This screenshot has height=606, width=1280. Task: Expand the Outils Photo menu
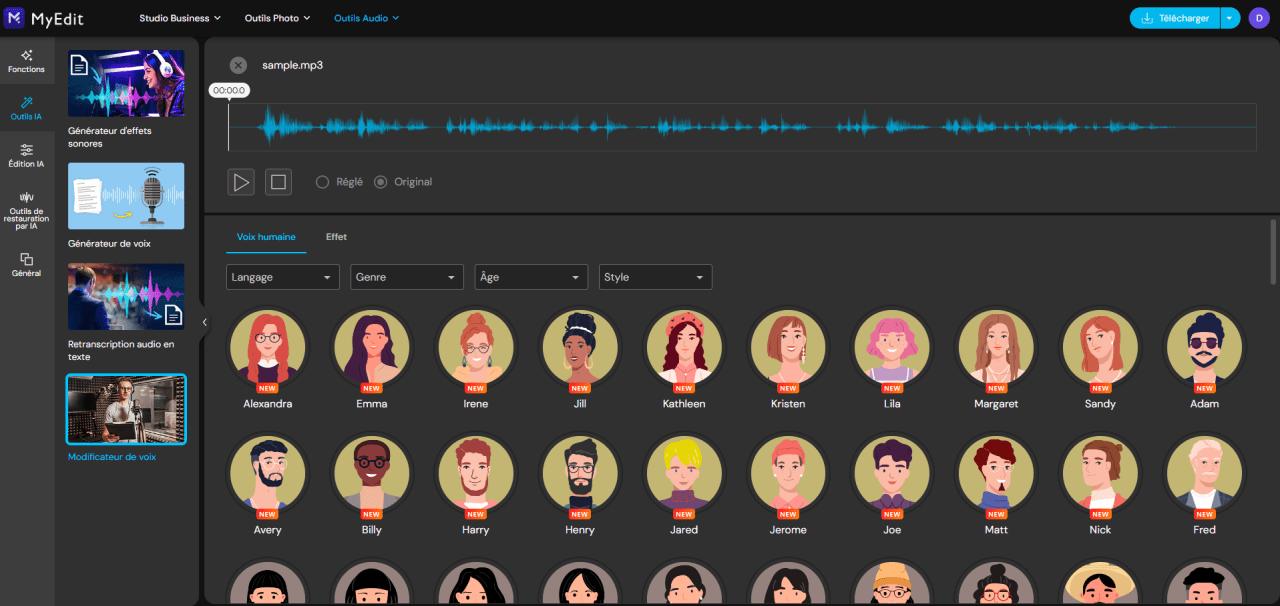click(277, 18)
